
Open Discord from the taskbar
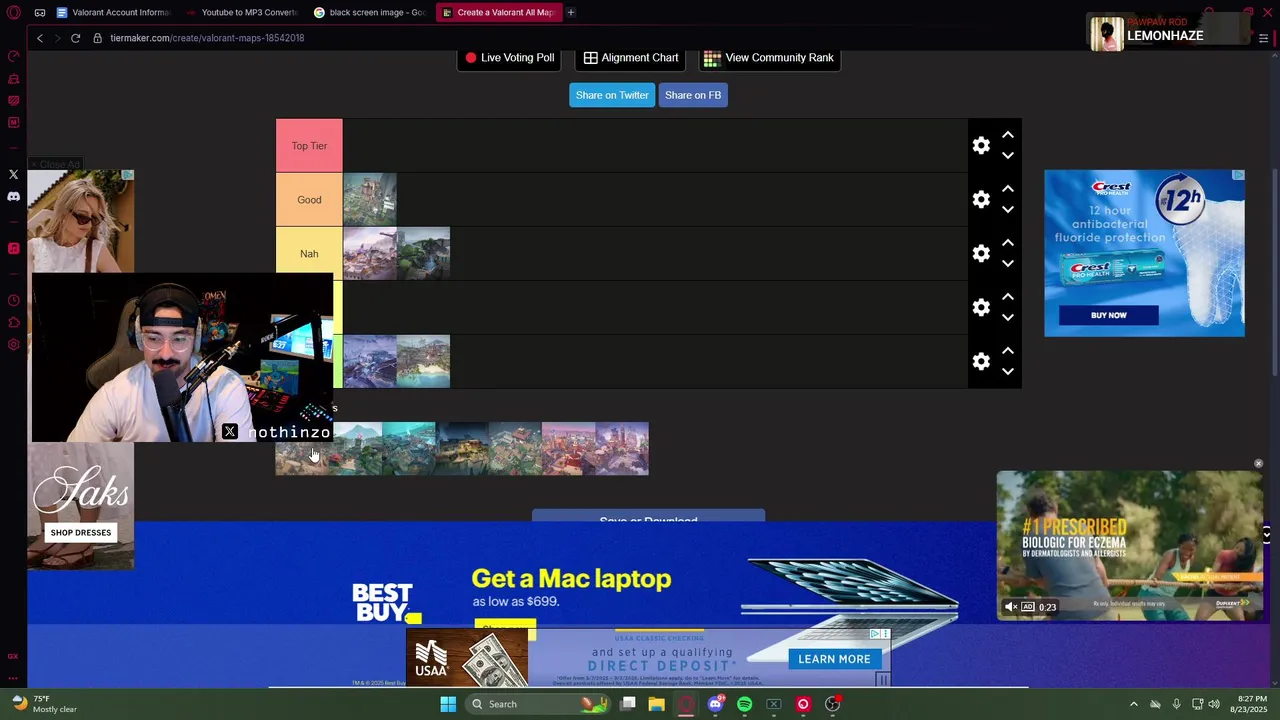(x=715, y=704)
